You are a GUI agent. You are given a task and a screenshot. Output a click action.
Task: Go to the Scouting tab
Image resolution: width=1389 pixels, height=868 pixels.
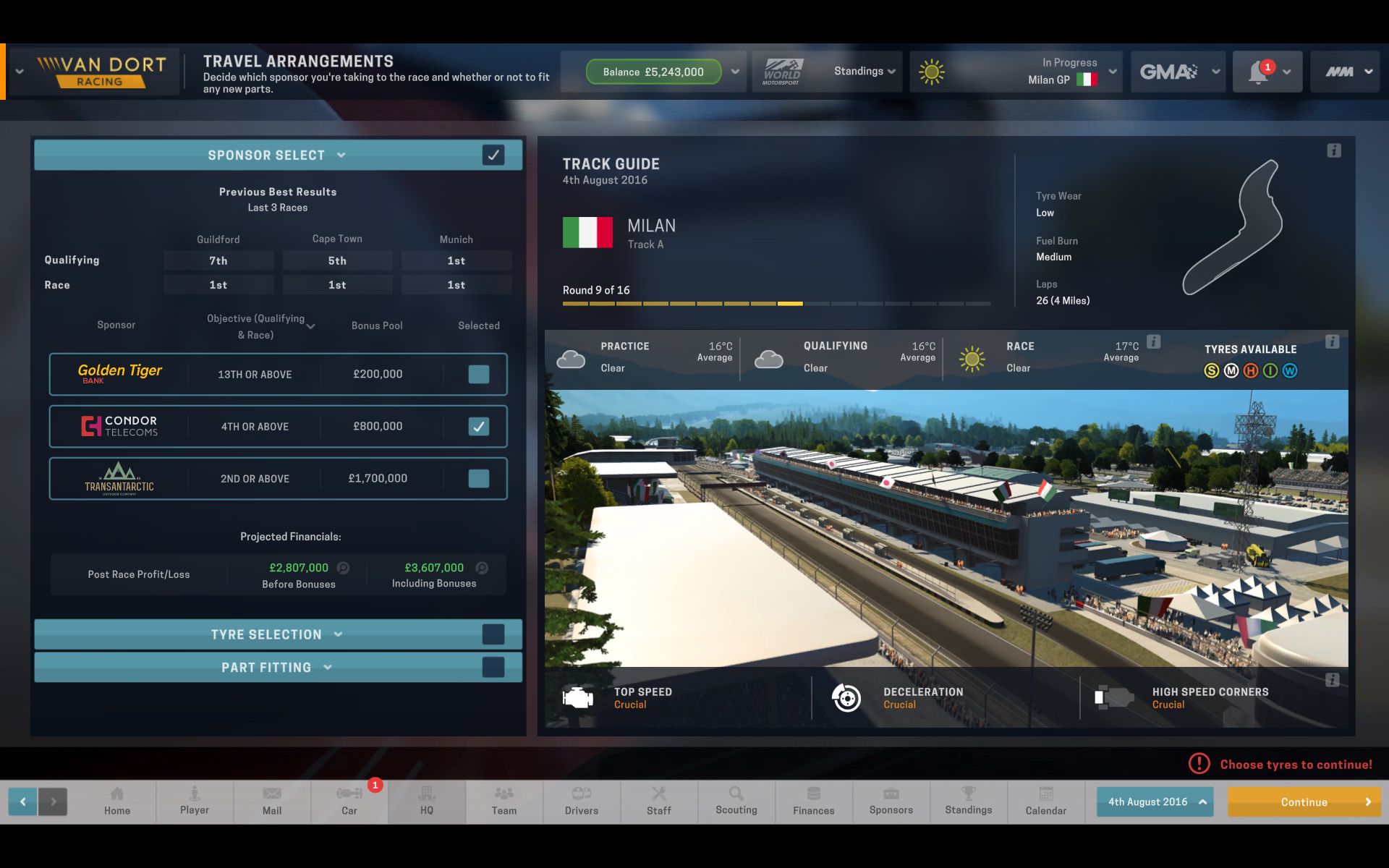(x=736, y=801)
